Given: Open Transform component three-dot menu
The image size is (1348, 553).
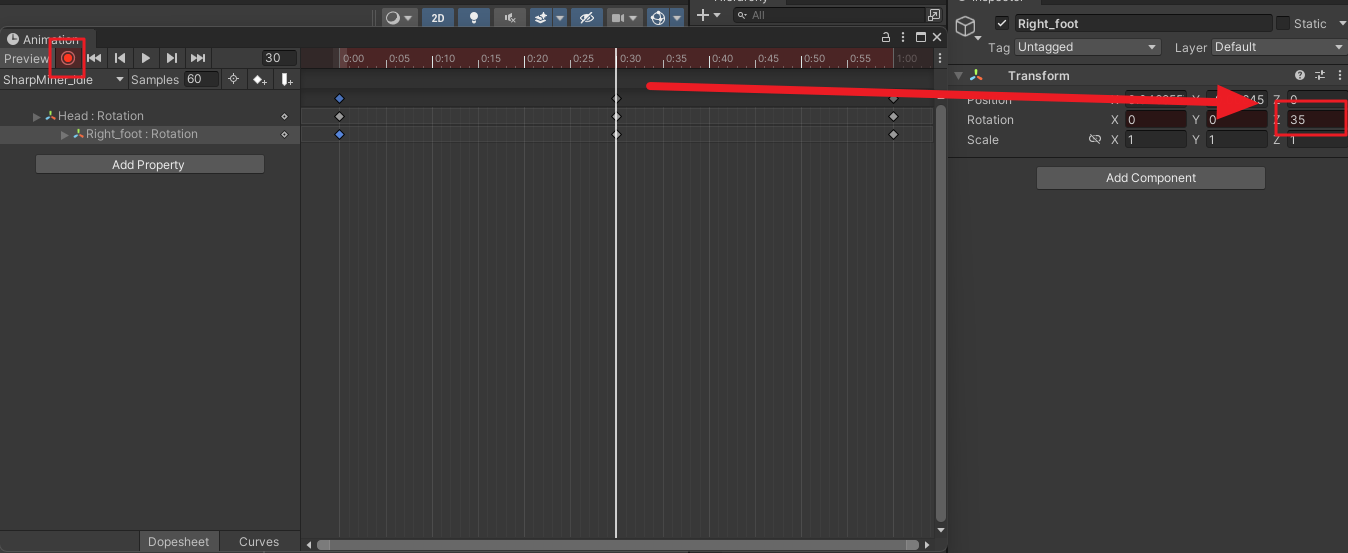Looking at the screenshot, I should [1338, 75].
